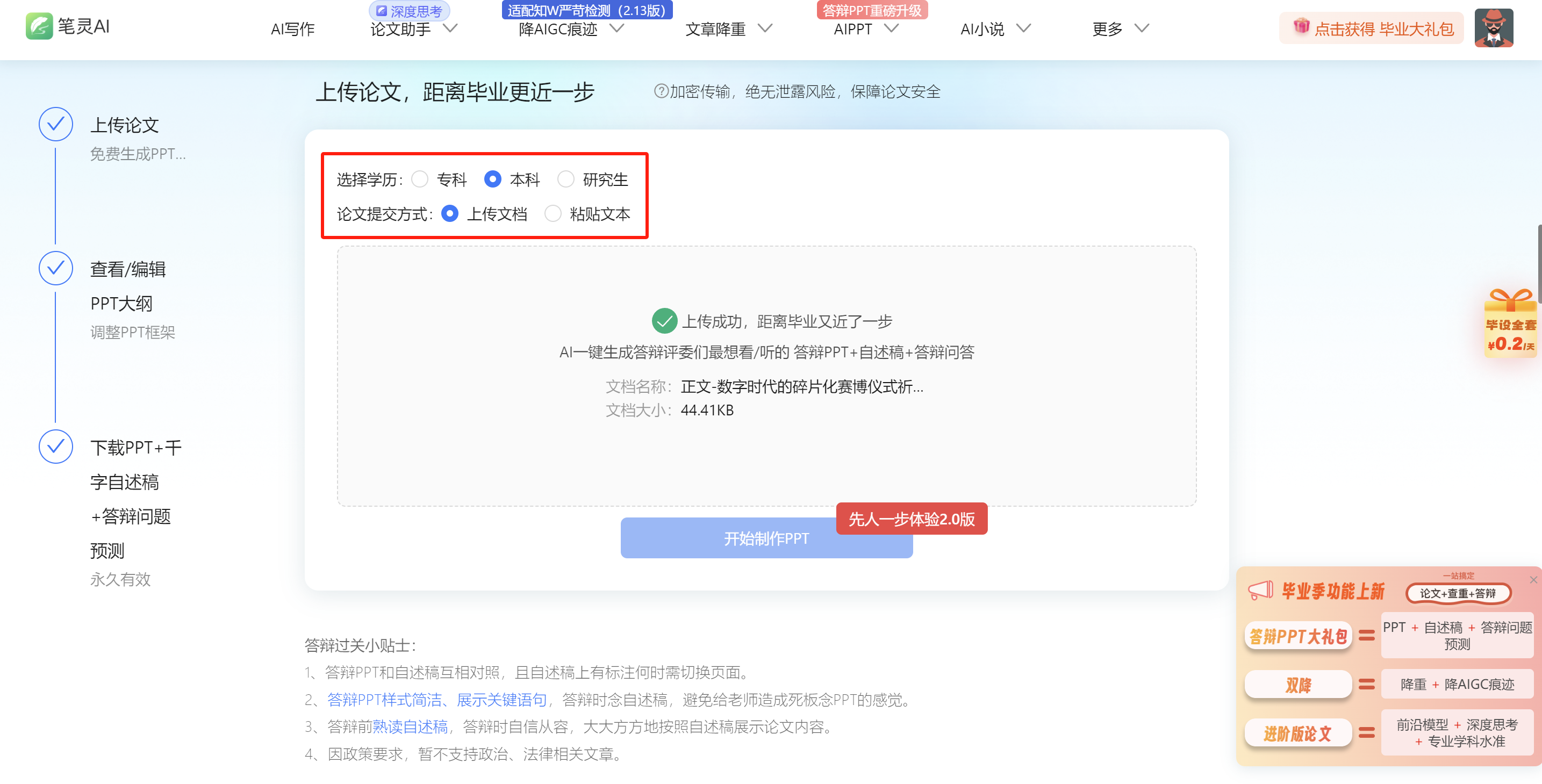Click the 上传论文 step checkmark circle
Viewport: 1542px width, 784px height.
(x=56, y=125)
